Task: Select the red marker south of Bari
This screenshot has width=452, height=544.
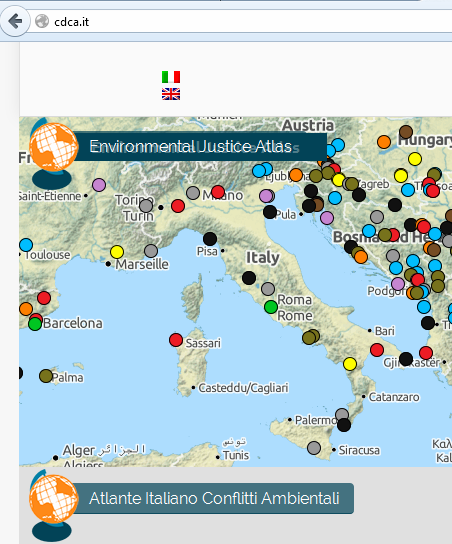Action: point(377,350)
